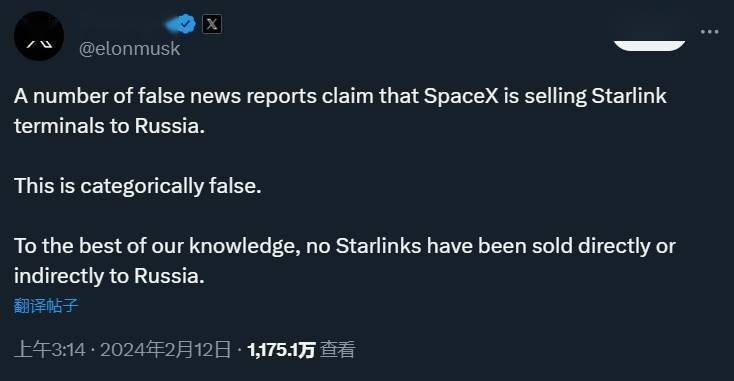Open the @elonmusk handle profile
This screenshot has width=734, height=381.
point(130,49)
